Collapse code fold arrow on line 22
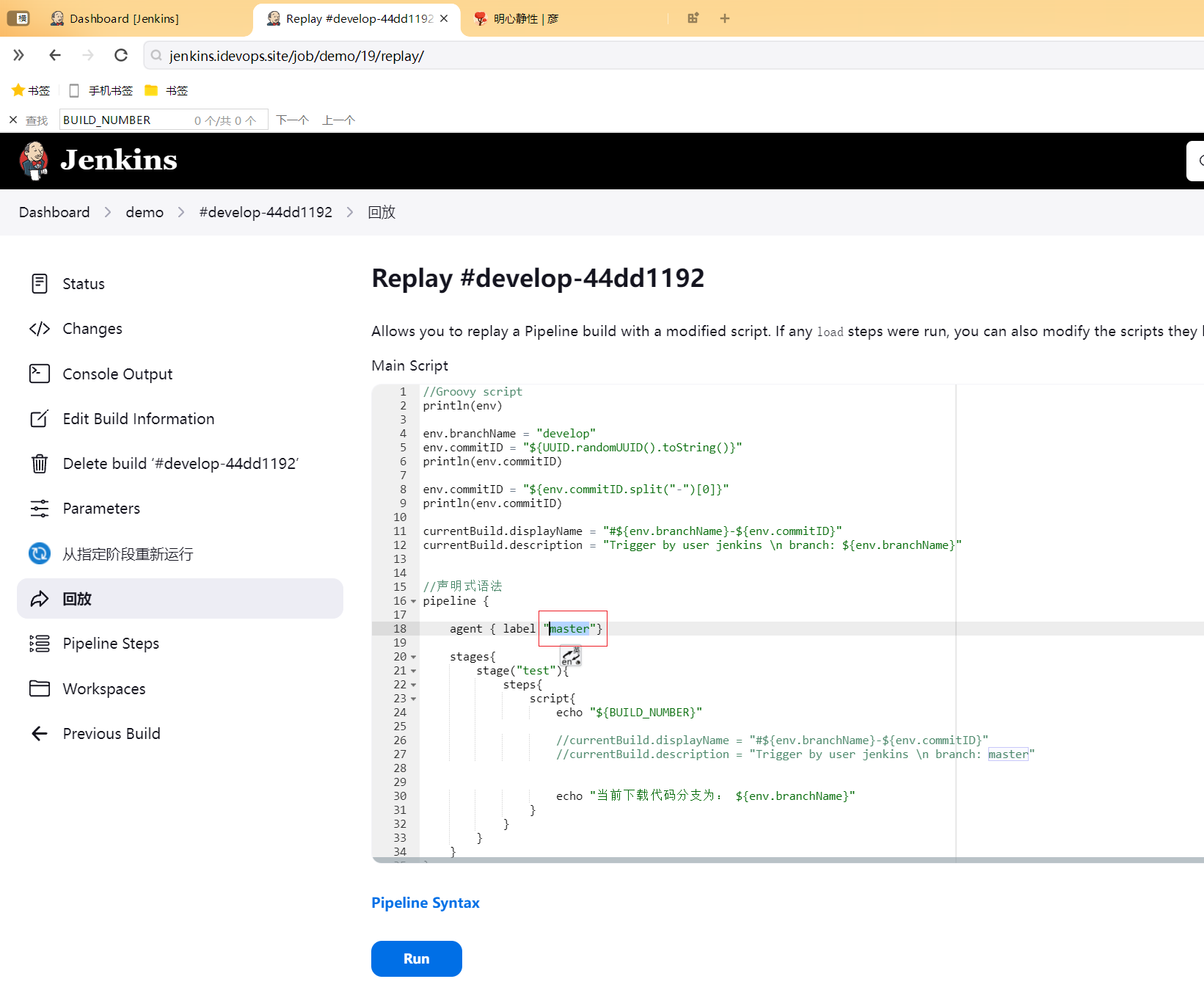The width and height of the screenshot is (1204, 1001). click(413, 685)
